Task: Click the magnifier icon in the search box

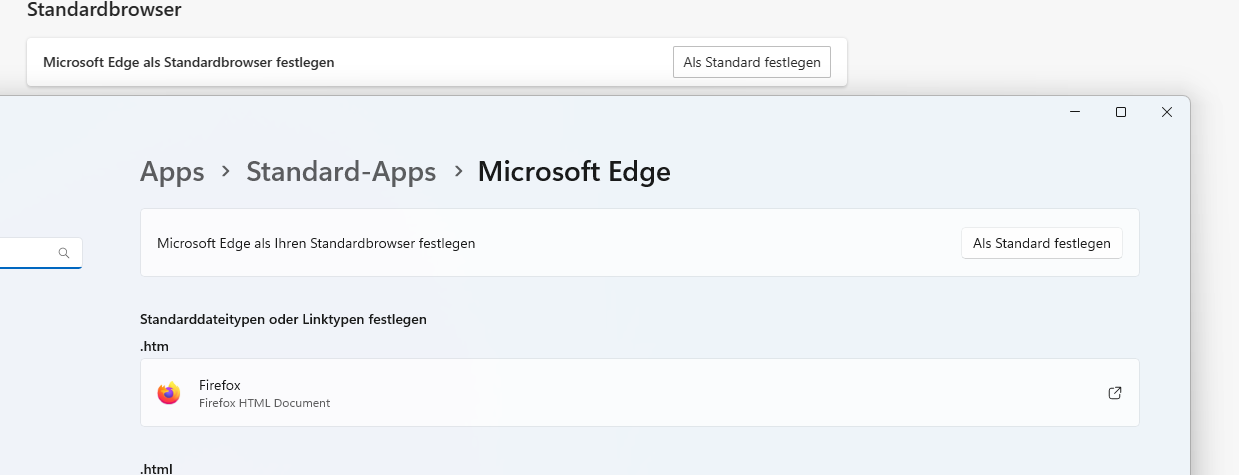Action: (64, 253)
